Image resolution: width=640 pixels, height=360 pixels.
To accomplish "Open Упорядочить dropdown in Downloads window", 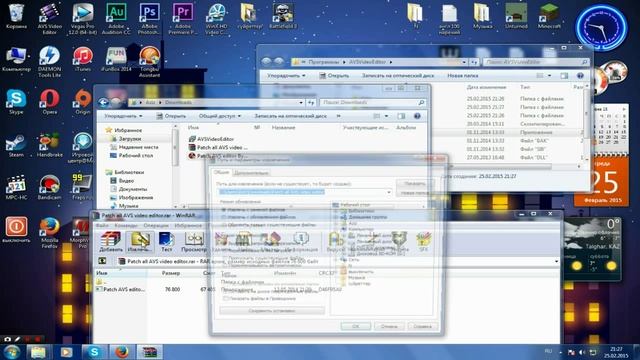I will [x=123, y=116].
